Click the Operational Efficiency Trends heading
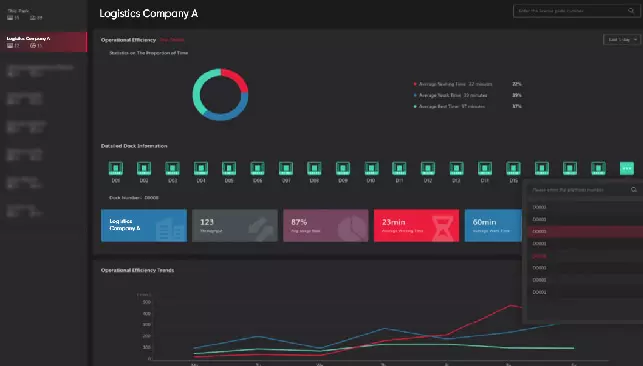Viewport: 643px width, 366px height. (x=137, y=270)
